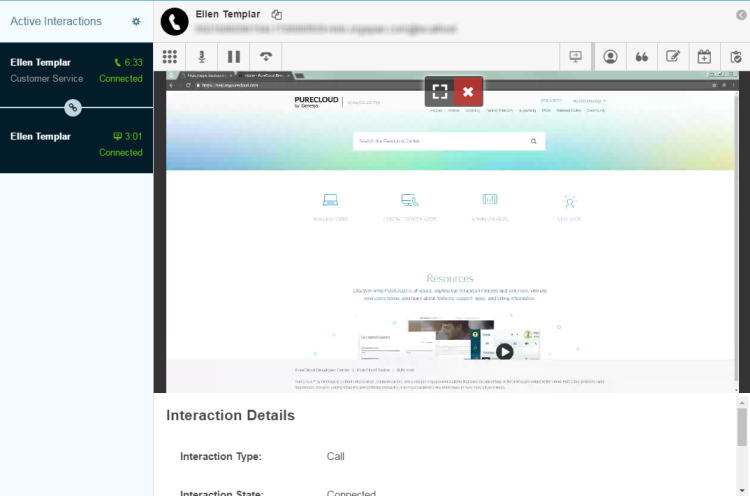Click the screen share monitor icon
The height and width of the screenshot is (496, 750).
pos(575,57)
